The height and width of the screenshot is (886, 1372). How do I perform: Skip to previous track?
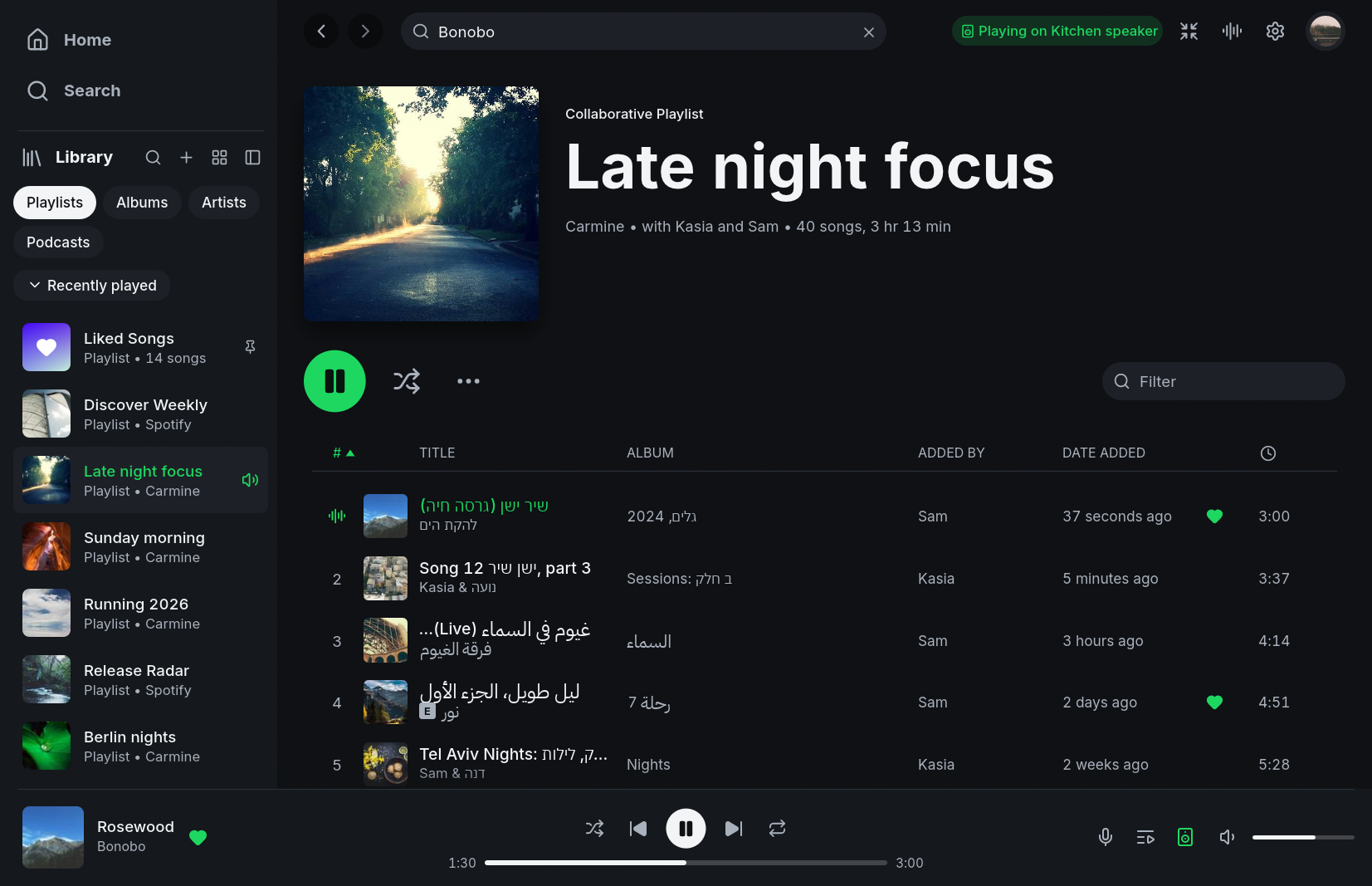click(638, 829)
